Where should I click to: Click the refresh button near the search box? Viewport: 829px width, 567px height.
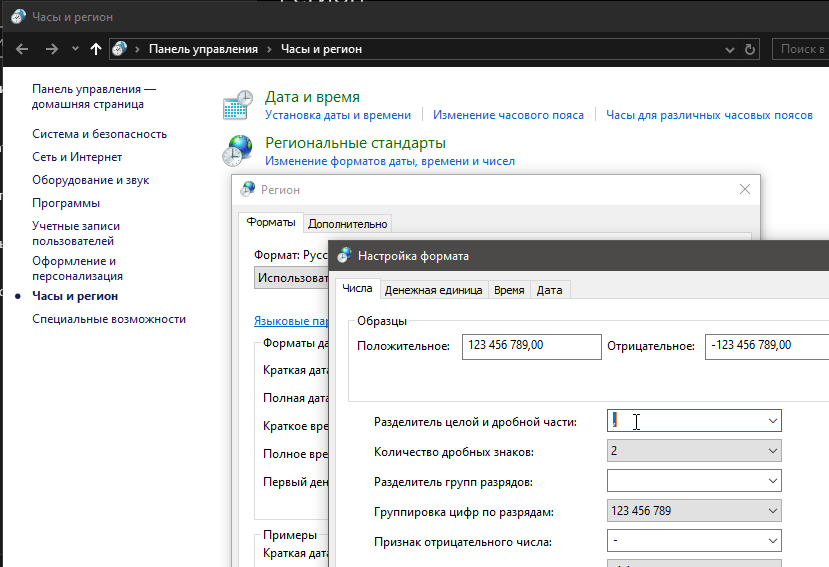click(752, 49)
